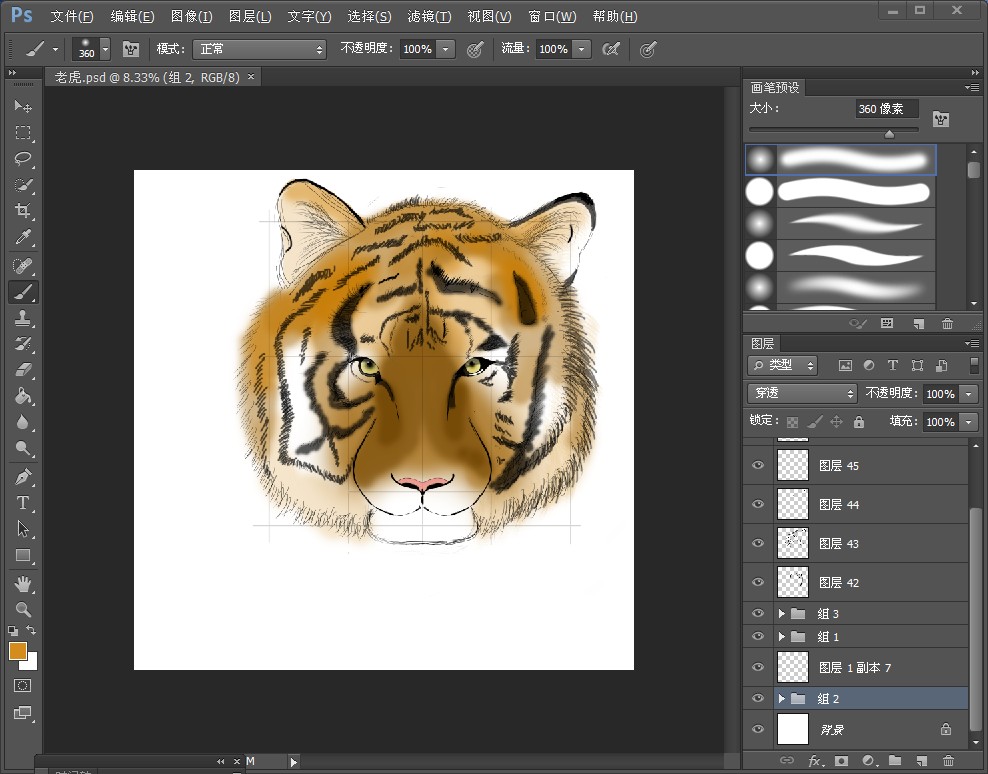
Task: Select the Lasso tool
Action: click(x=23, y=159)
